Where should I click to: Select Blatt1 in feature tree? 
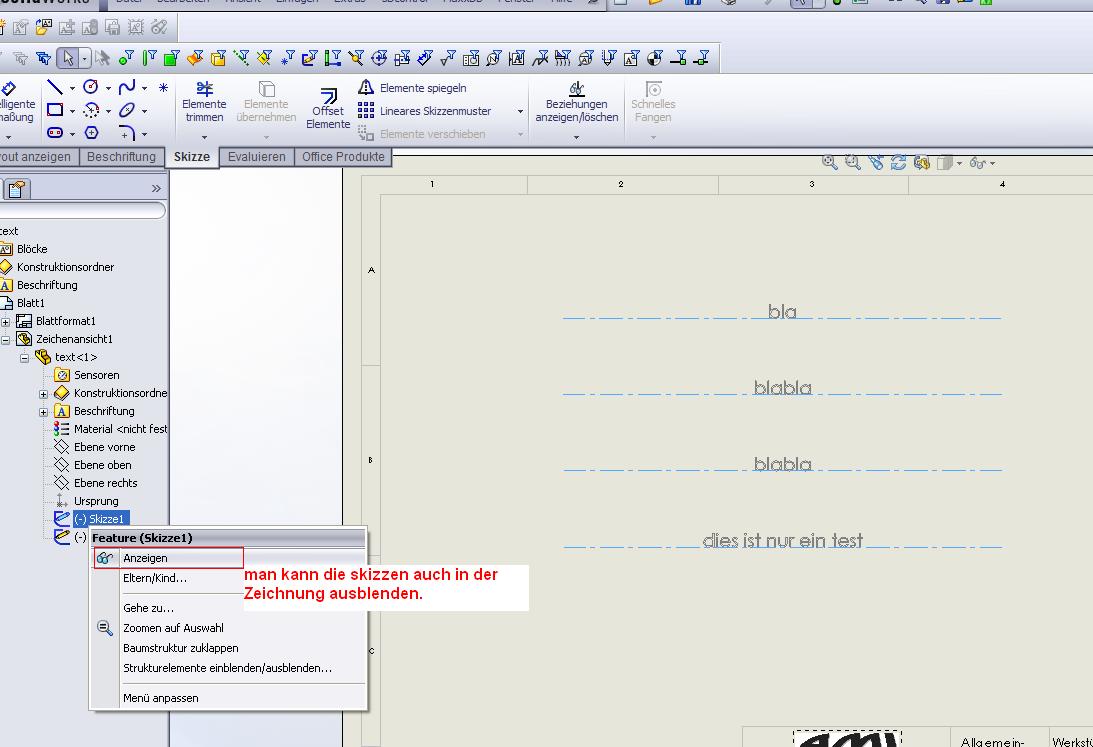pos(31,303)
